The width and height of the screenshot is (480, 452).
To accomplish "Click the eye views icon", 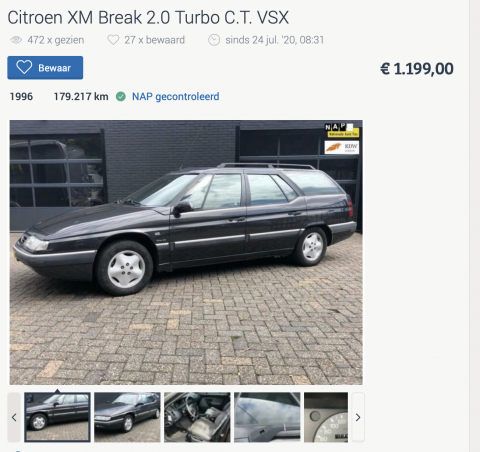I will 16,40.
